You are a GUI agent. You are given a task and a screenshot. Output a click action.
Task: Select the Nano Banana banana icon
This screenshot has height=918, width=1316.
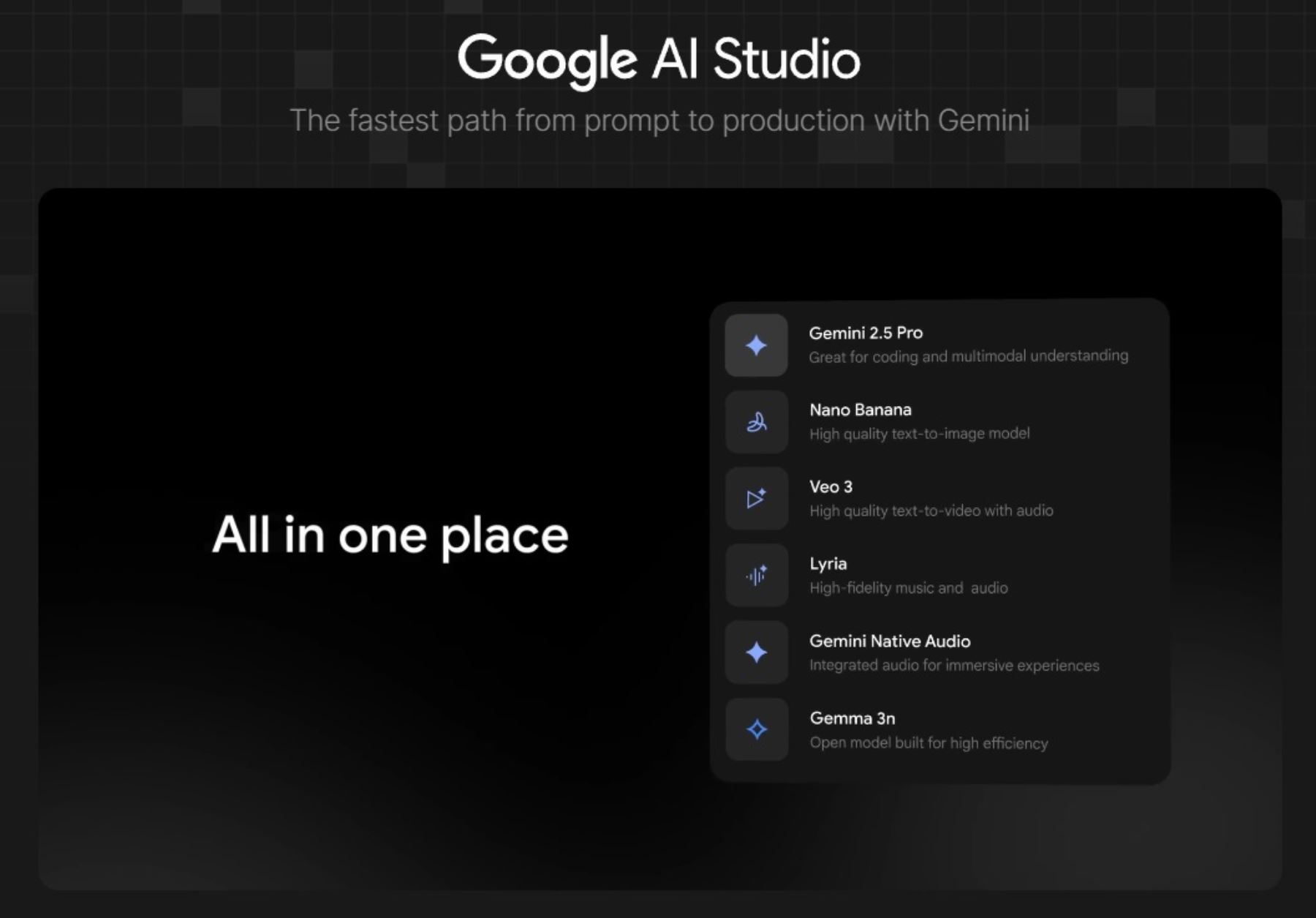pos(756,422)
